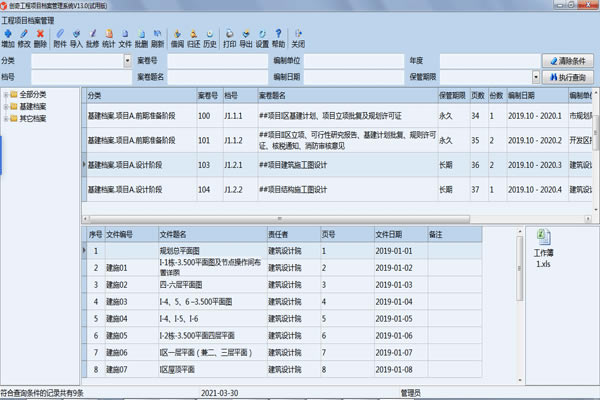Click the 导出 (Export) toolbar icon
This screenshot has width=600, height=400.
tap(246, 38)
